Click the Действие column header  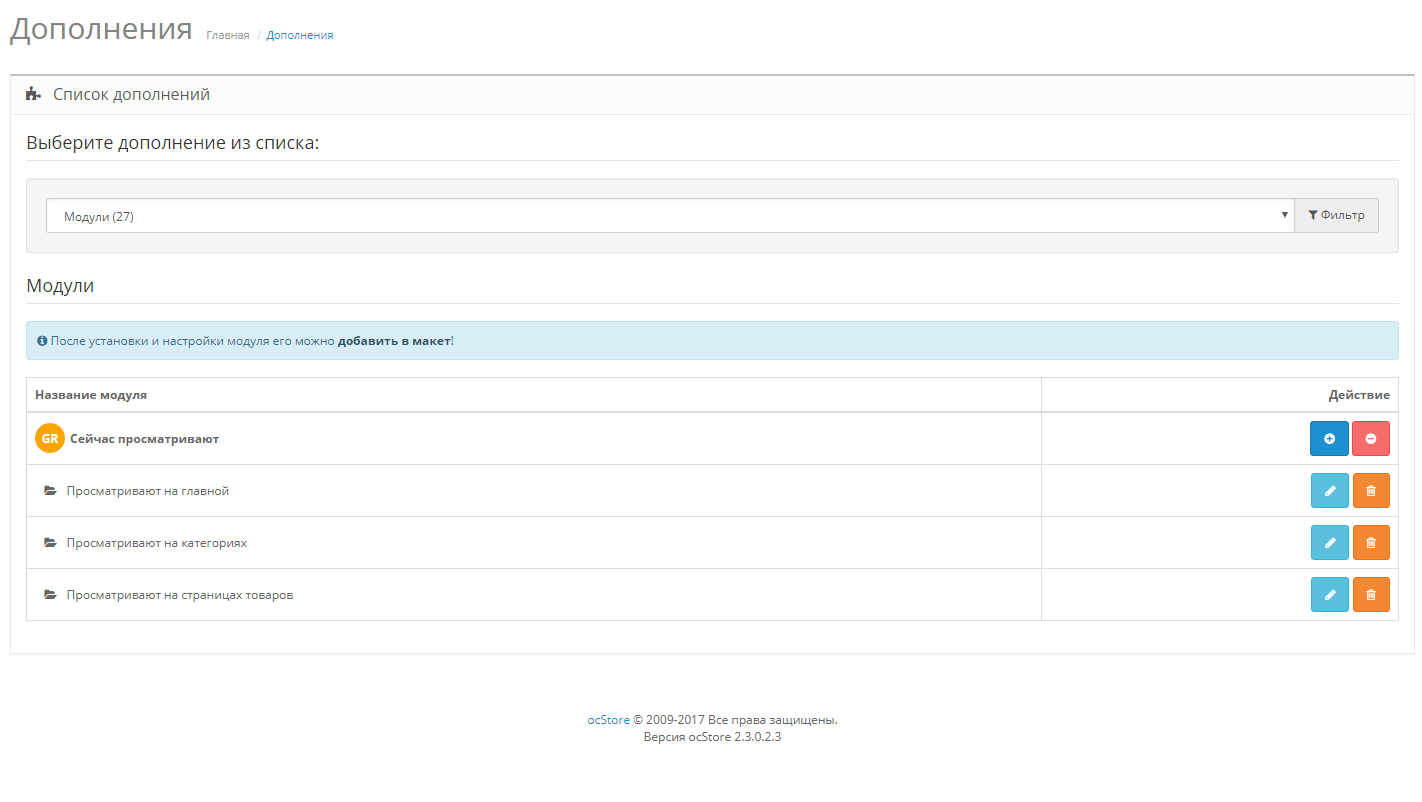(x=1359, y=395)
